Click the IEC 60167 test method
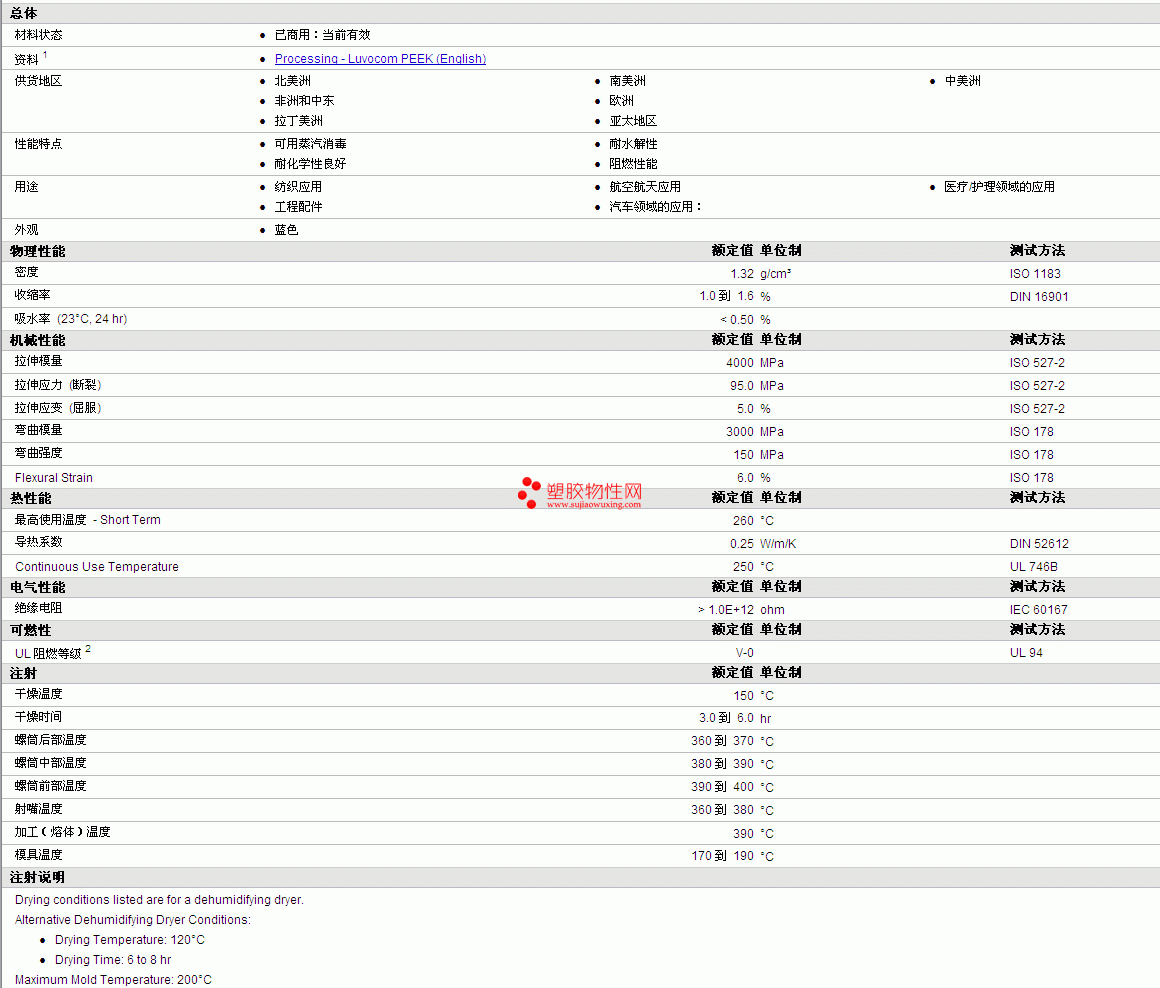 click(1039, 609)
